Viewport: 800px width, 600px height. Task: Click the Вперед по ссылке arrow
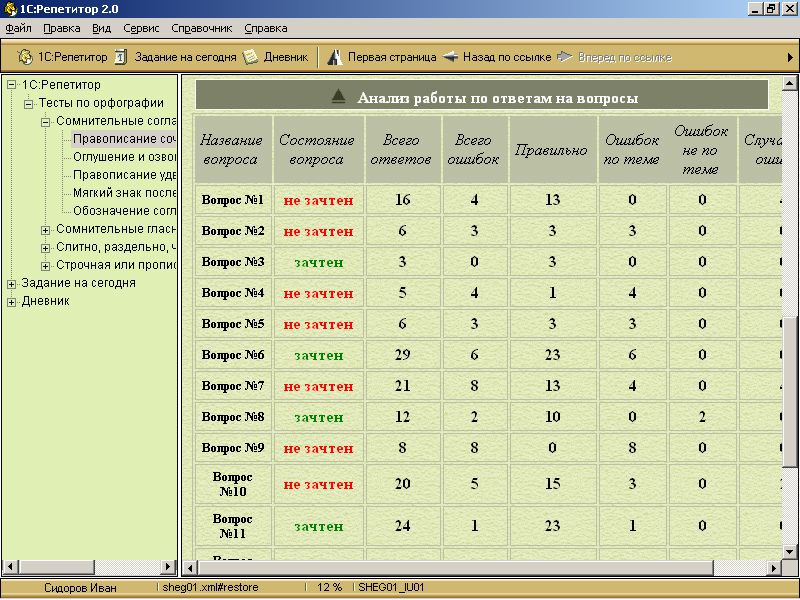coord(566,57)
